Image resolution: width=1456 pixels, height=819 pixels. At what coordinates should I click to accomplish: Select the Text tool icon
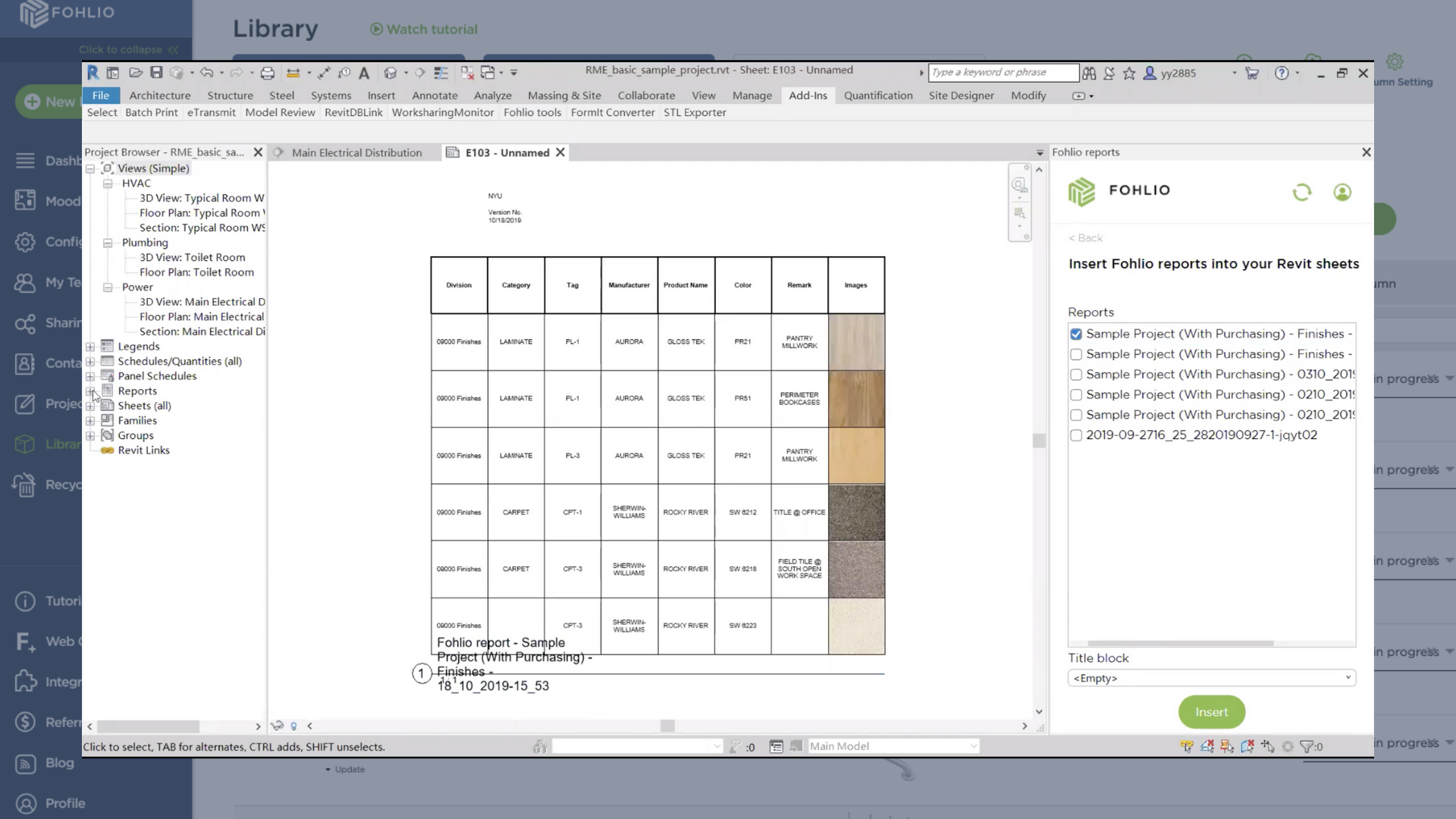pyautogui.click(x=364, y=73)
